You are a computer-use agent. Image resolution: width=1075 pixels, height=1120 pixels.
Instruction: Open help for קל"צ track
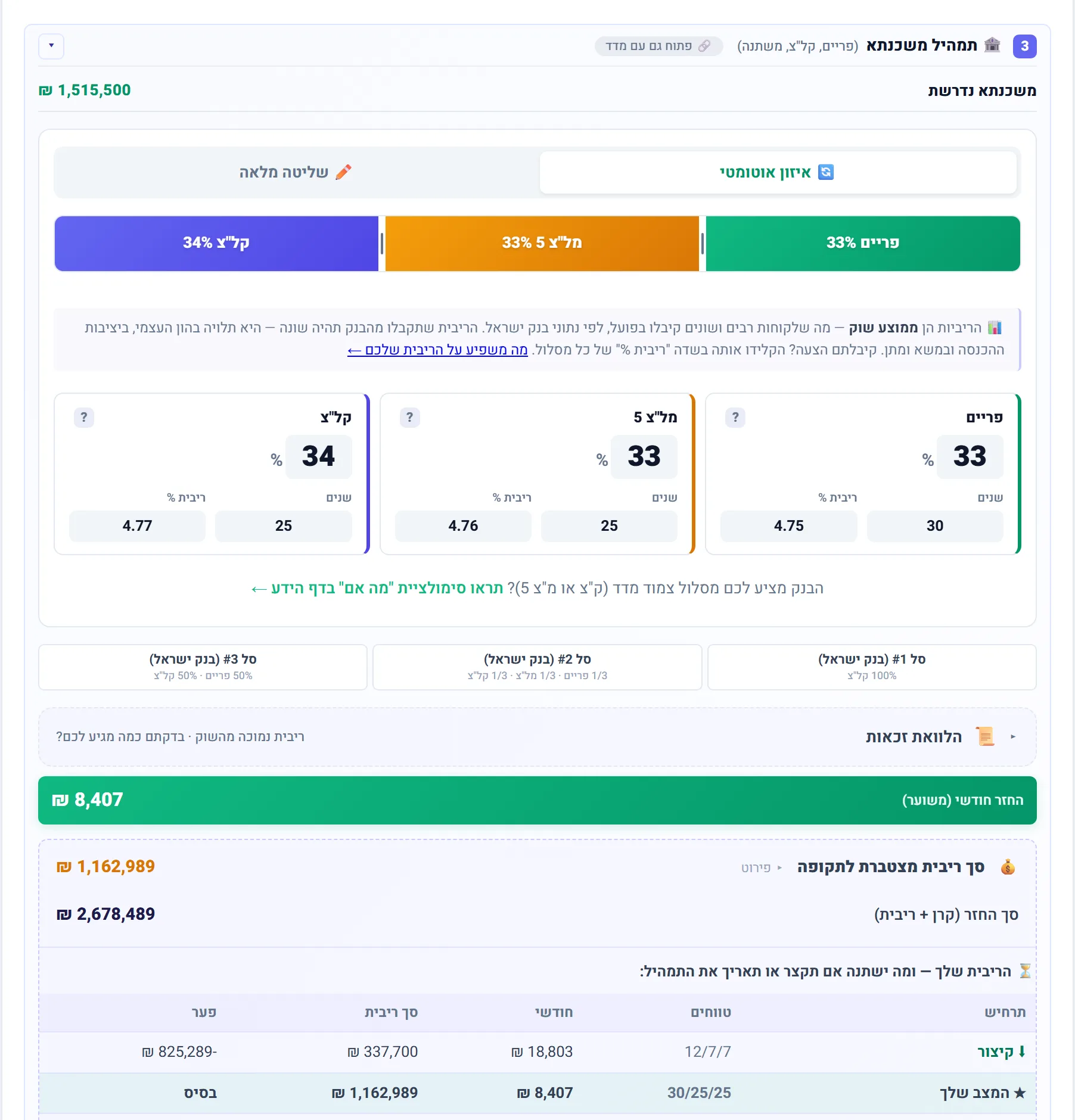[x=84, y=417]
